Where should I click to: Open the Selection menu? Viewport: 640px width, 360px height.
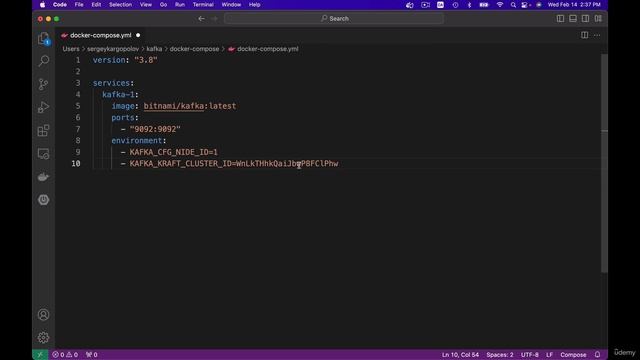(x=120, y=5)
